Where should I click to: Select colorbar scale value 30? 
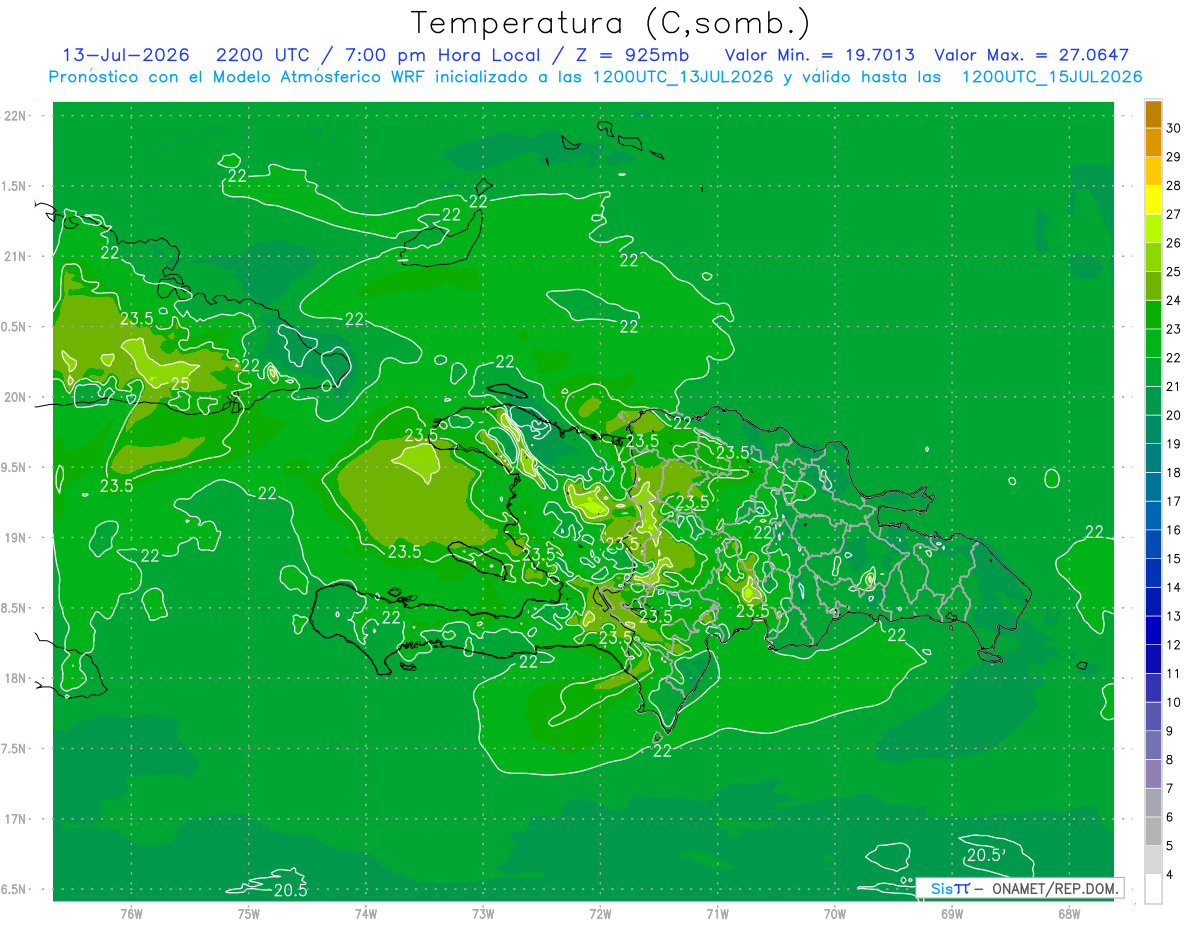(1174, 128)
